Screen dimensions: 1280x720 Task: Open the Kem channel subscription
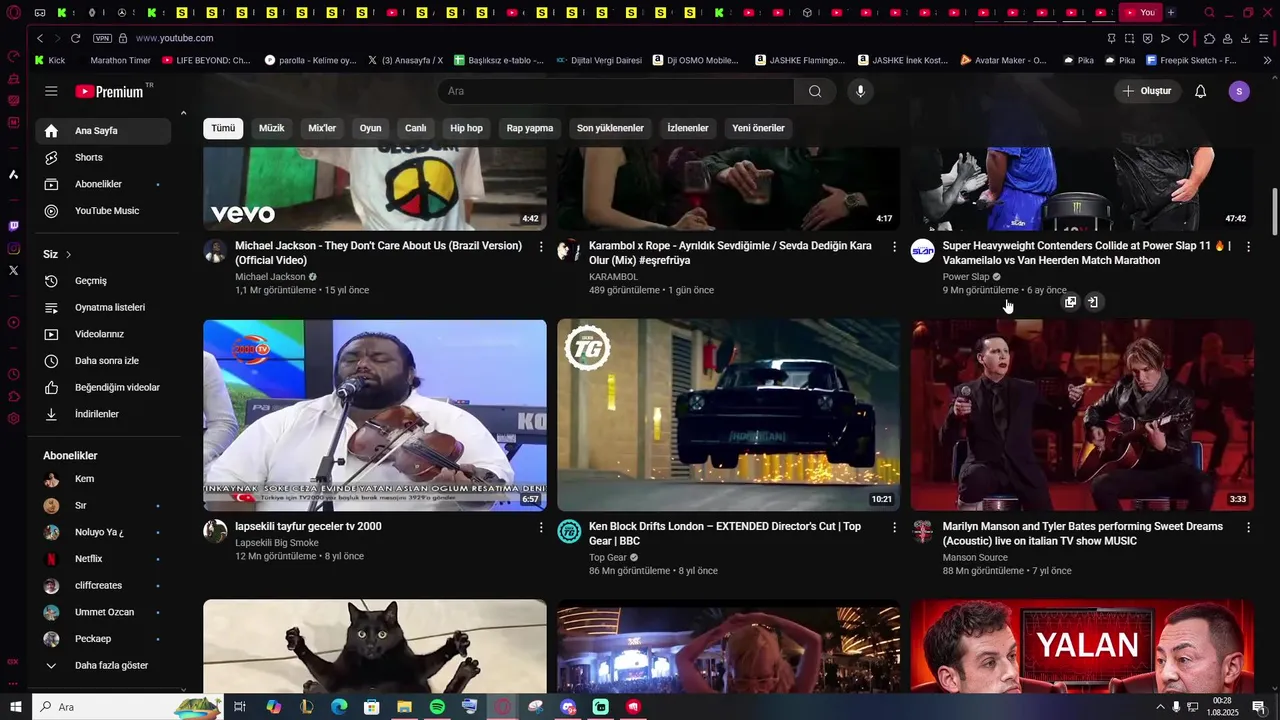[103, 479]
